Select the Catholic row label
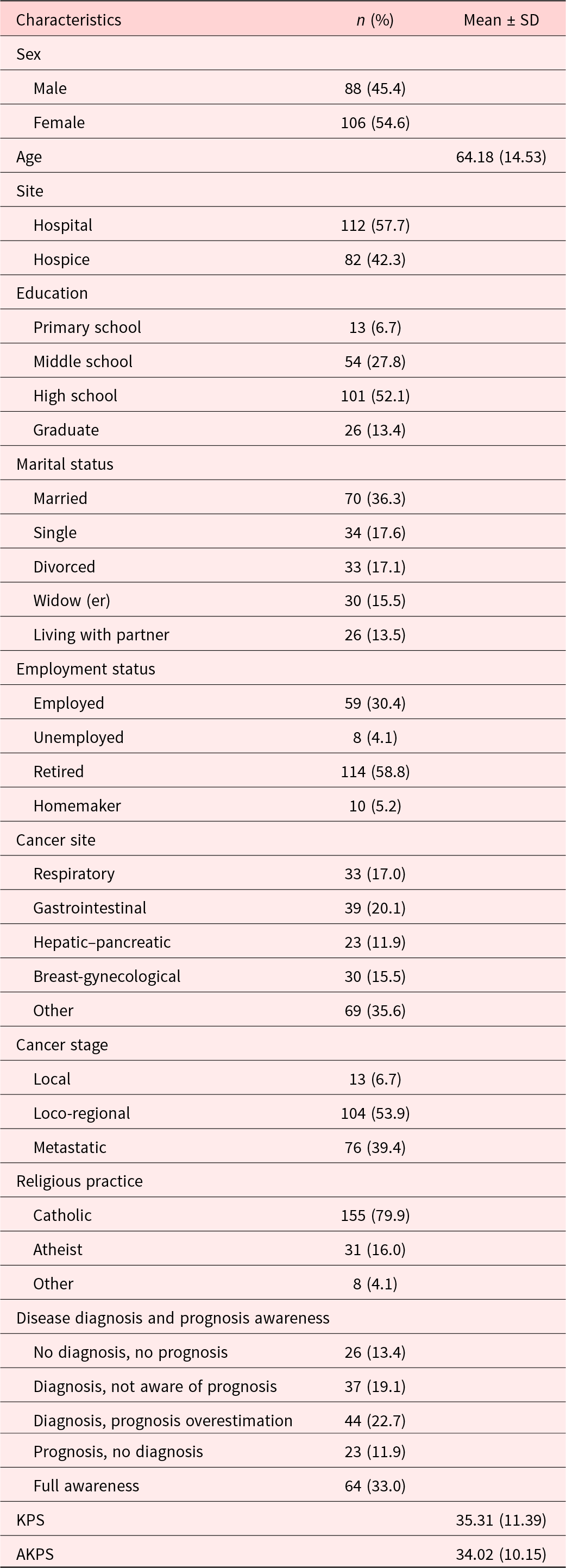Viewport: 566px width, 1568px height. point(62,1216)
